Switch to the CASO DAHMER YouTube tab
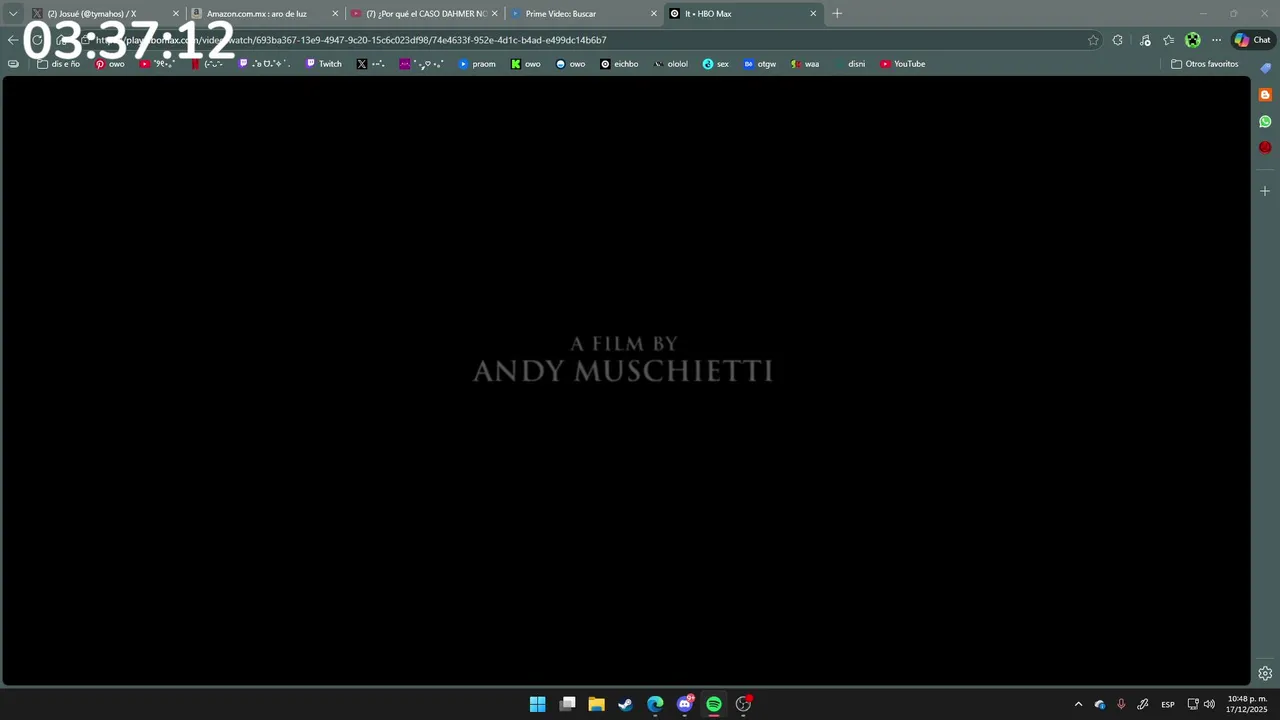Screen dimensions: 1280x720 (x=425, y=14)
